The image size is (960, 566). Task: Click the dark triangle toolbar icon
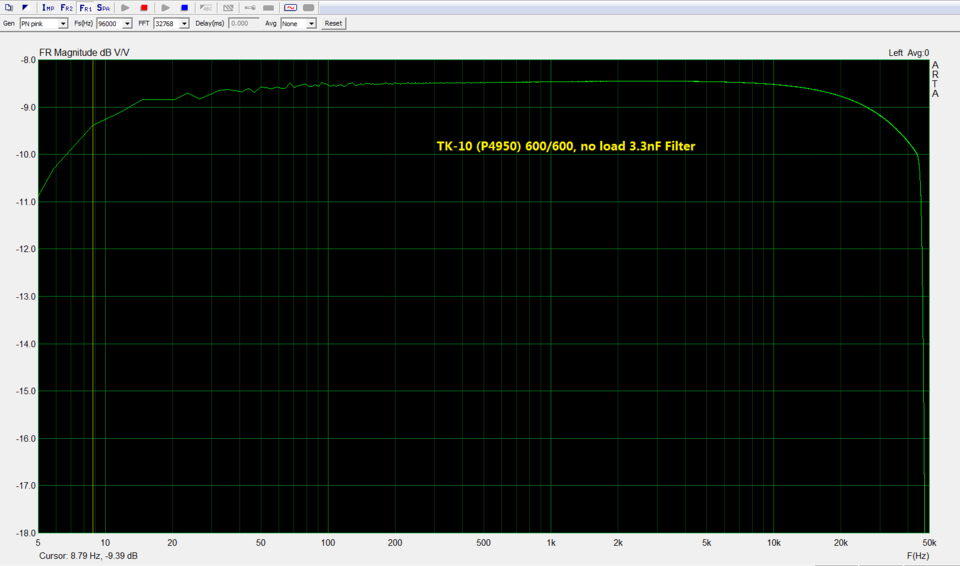tap(25, 7)
